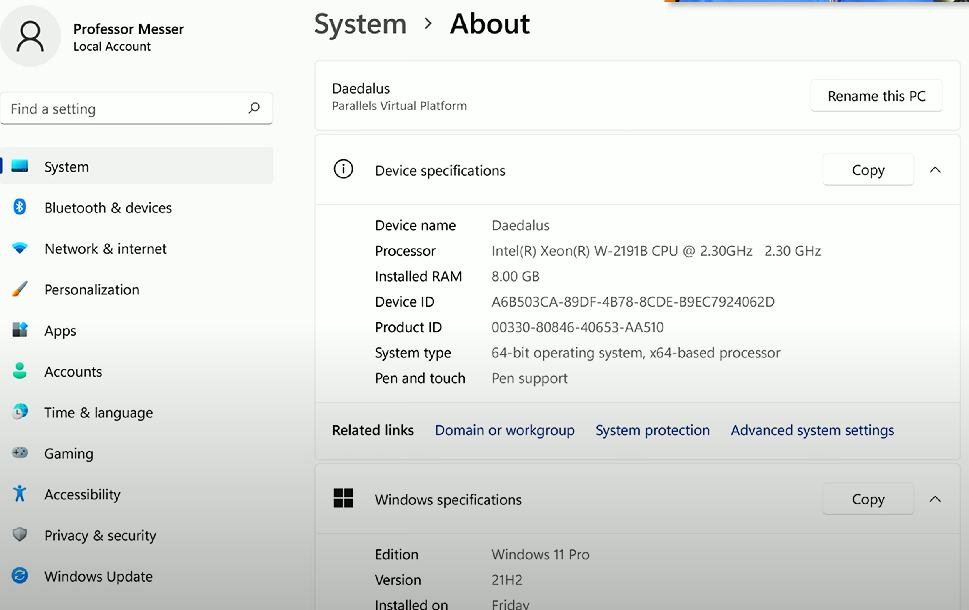Click the Rename this PC button

[876, 96]
